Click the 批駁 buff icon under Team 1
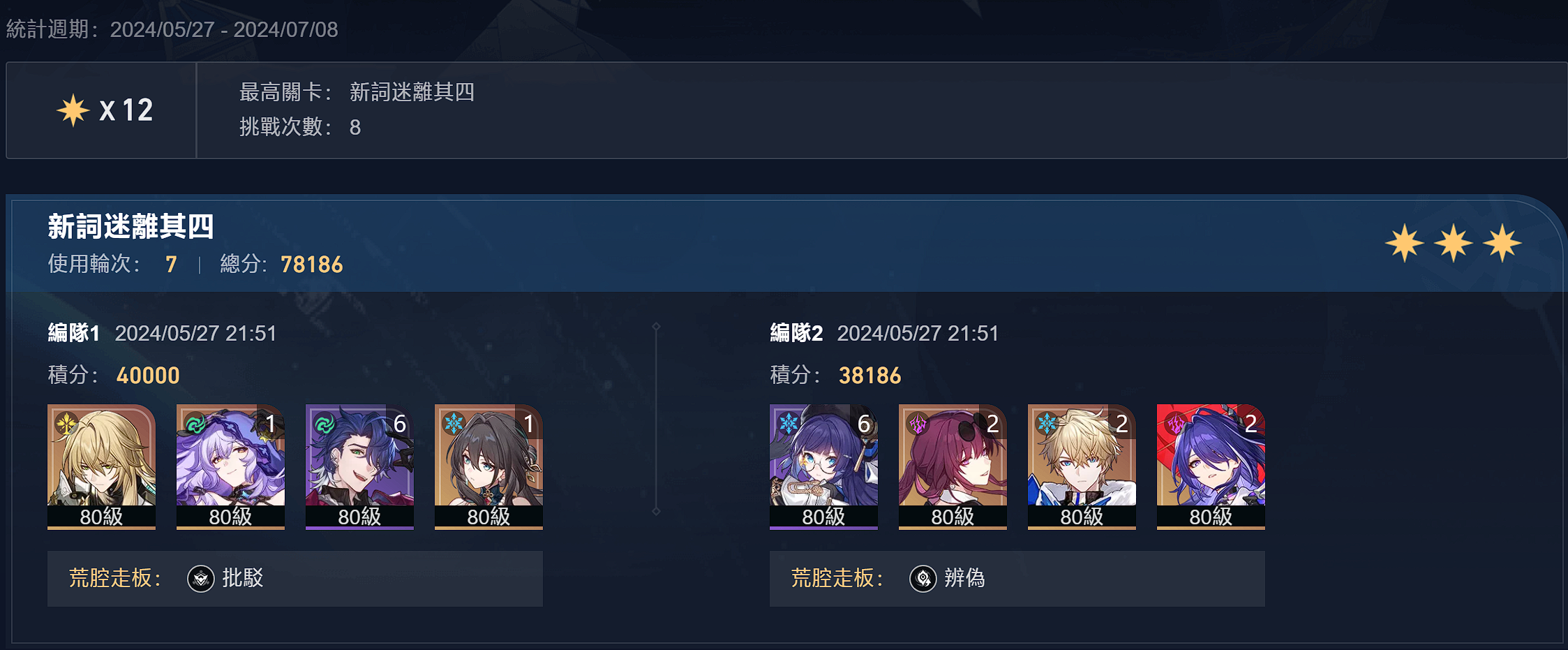This screenshot has height=650, width=1568. [x=201, y=578]
